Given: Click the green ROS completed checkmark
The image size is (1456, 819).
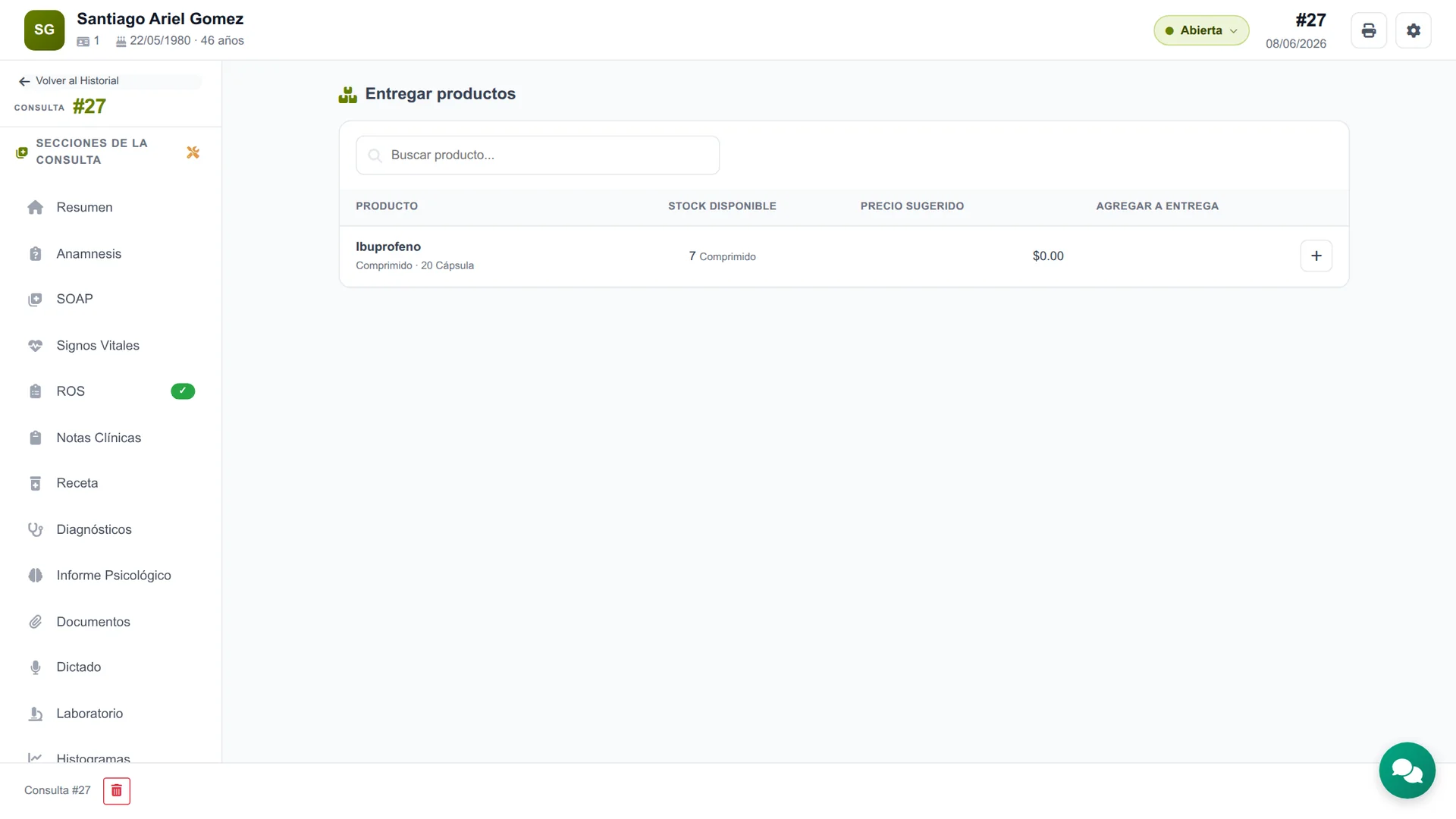Looking at the screenshot, I should coord(183,391).
